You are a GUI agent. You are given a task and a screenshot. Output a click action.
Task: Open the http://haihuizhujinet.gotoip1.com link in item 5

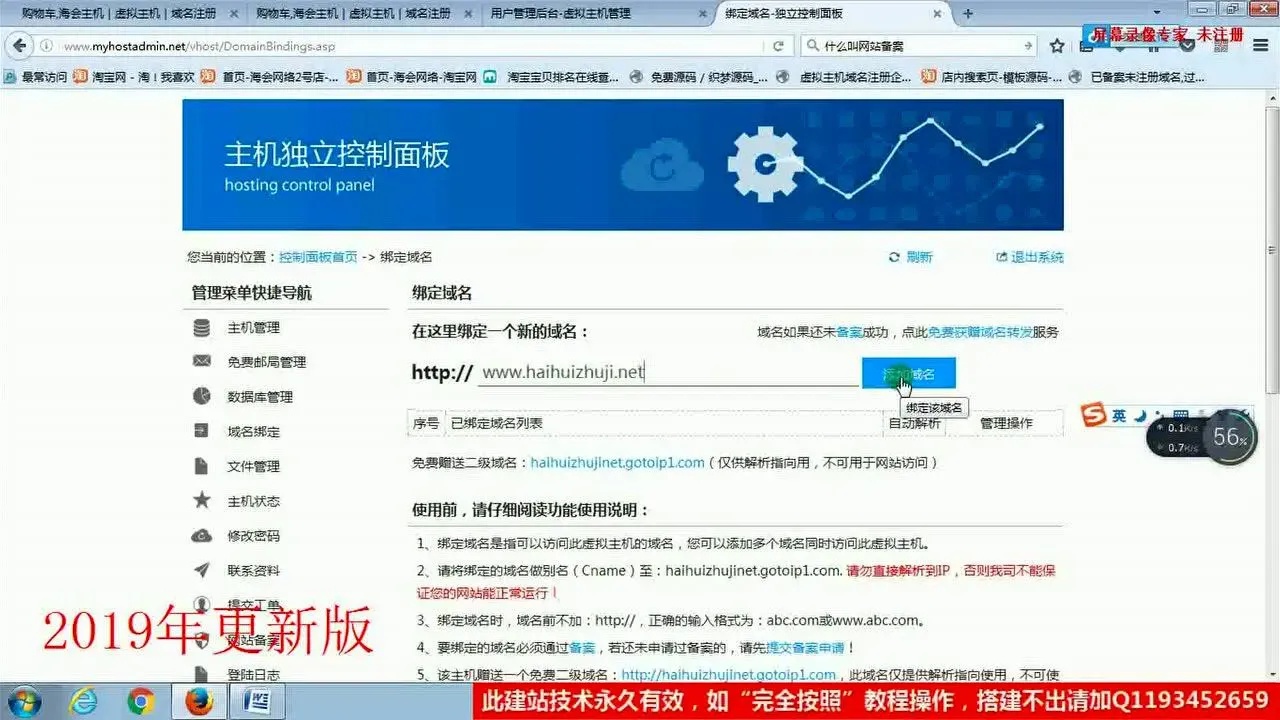[729, 675]
